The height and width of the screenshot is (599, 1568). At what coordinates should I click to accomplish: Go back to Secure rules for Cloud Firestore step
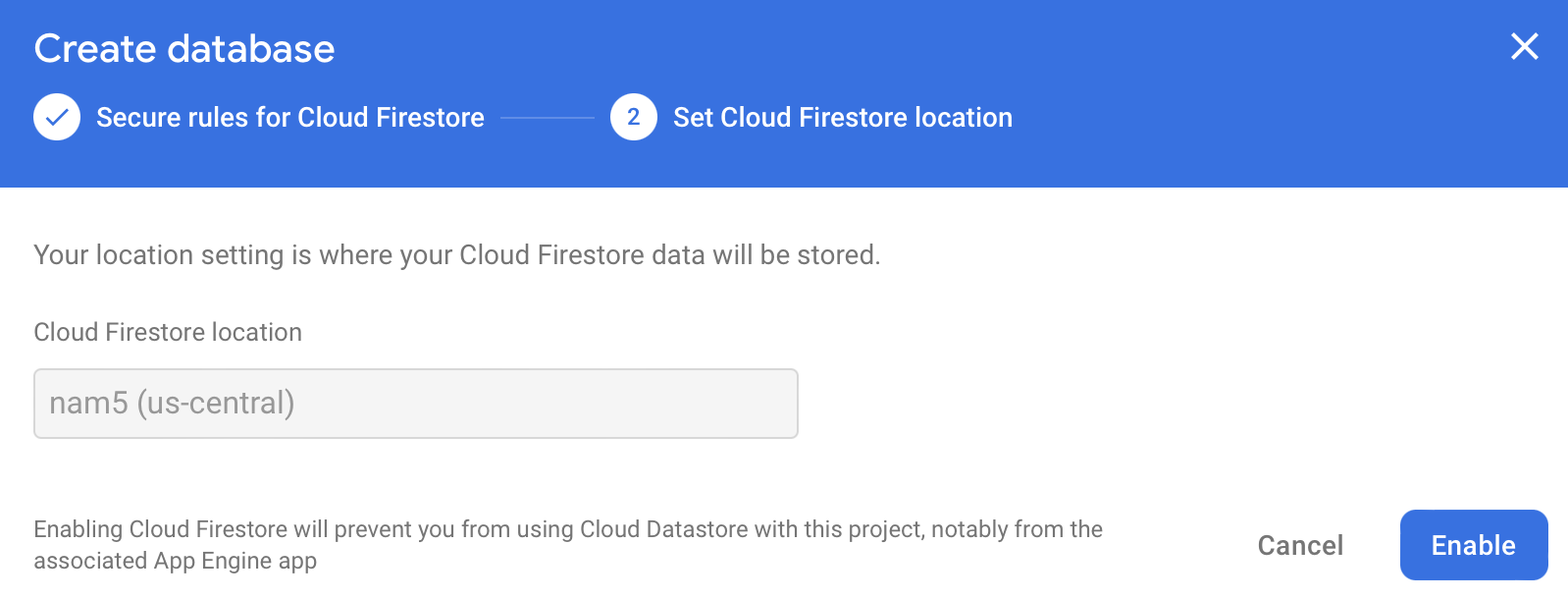[290, 117]
